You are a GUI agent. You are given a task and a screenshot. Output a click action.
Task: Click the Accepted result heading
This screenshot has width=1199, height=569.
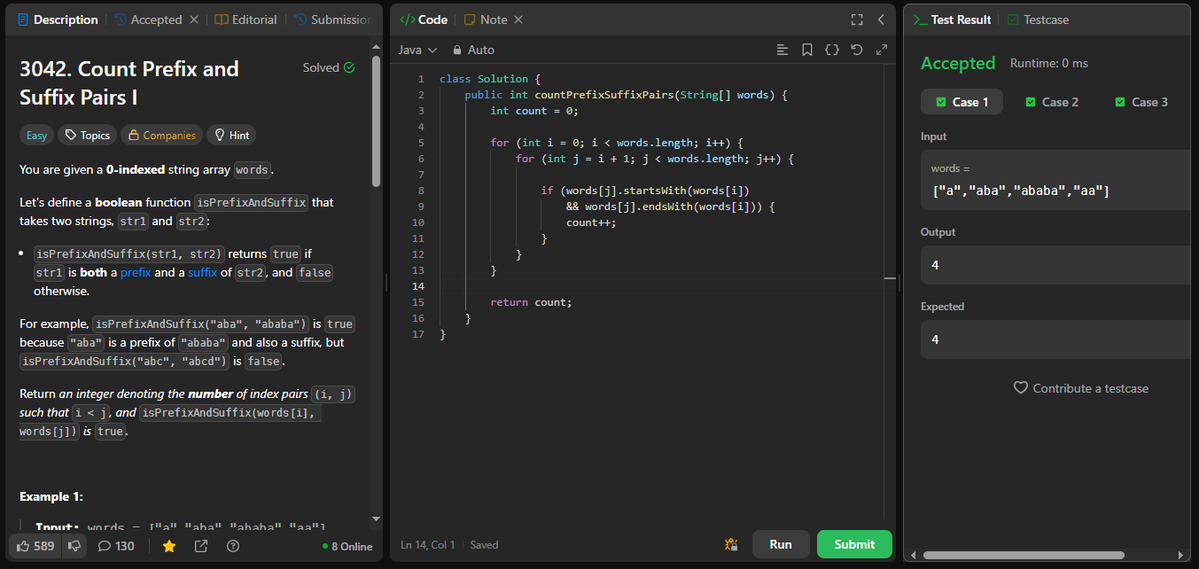(x=958, y=63)
